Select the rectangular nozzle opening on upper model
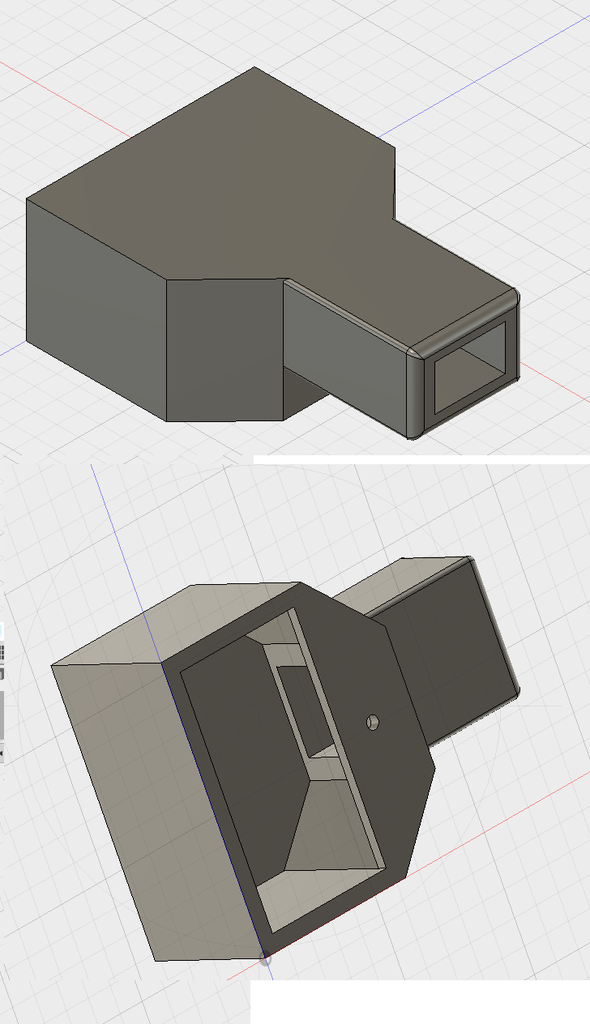The height and width of the screenshot is (1024, 590). point(470,367)
